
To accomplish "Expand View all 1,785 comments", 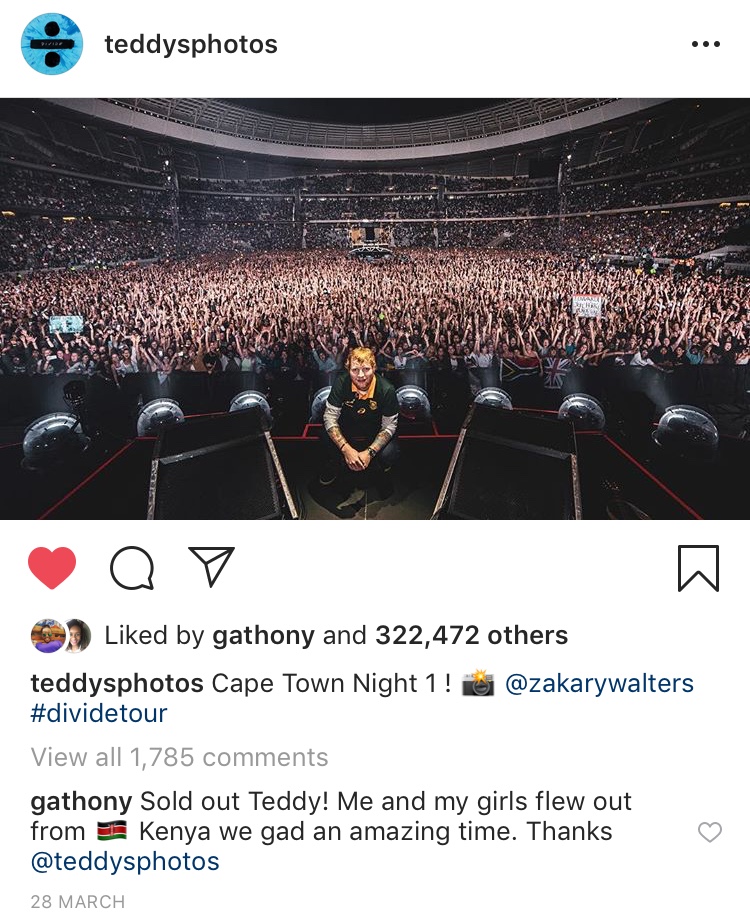I will (179, 758).
